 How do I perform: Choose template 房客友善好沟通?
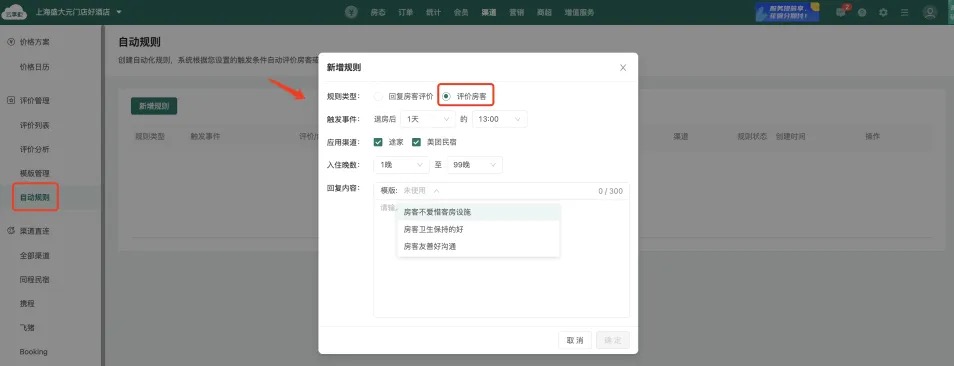coord(478,246)
